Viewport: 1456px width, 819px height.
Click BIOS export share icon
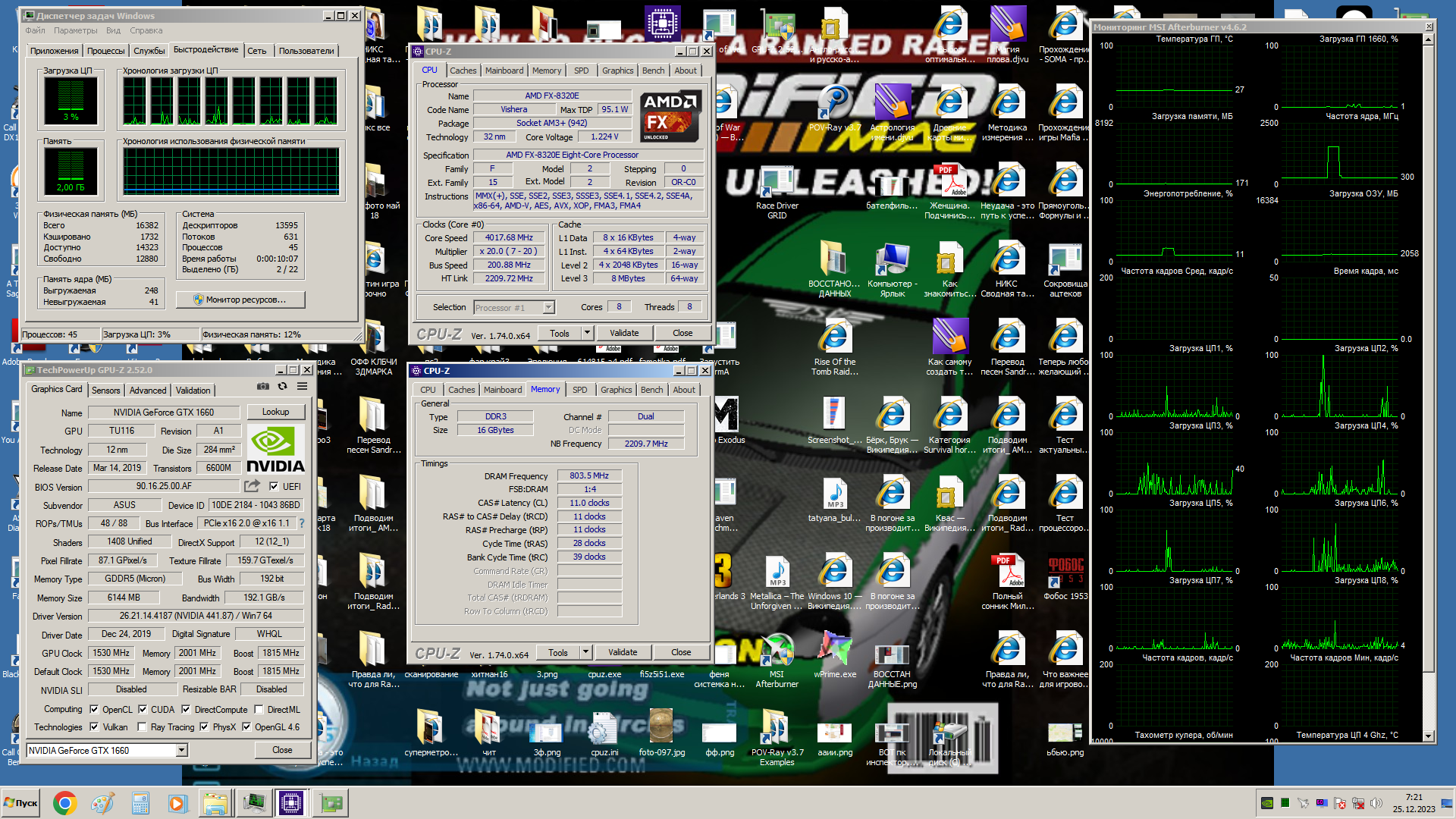252,486
